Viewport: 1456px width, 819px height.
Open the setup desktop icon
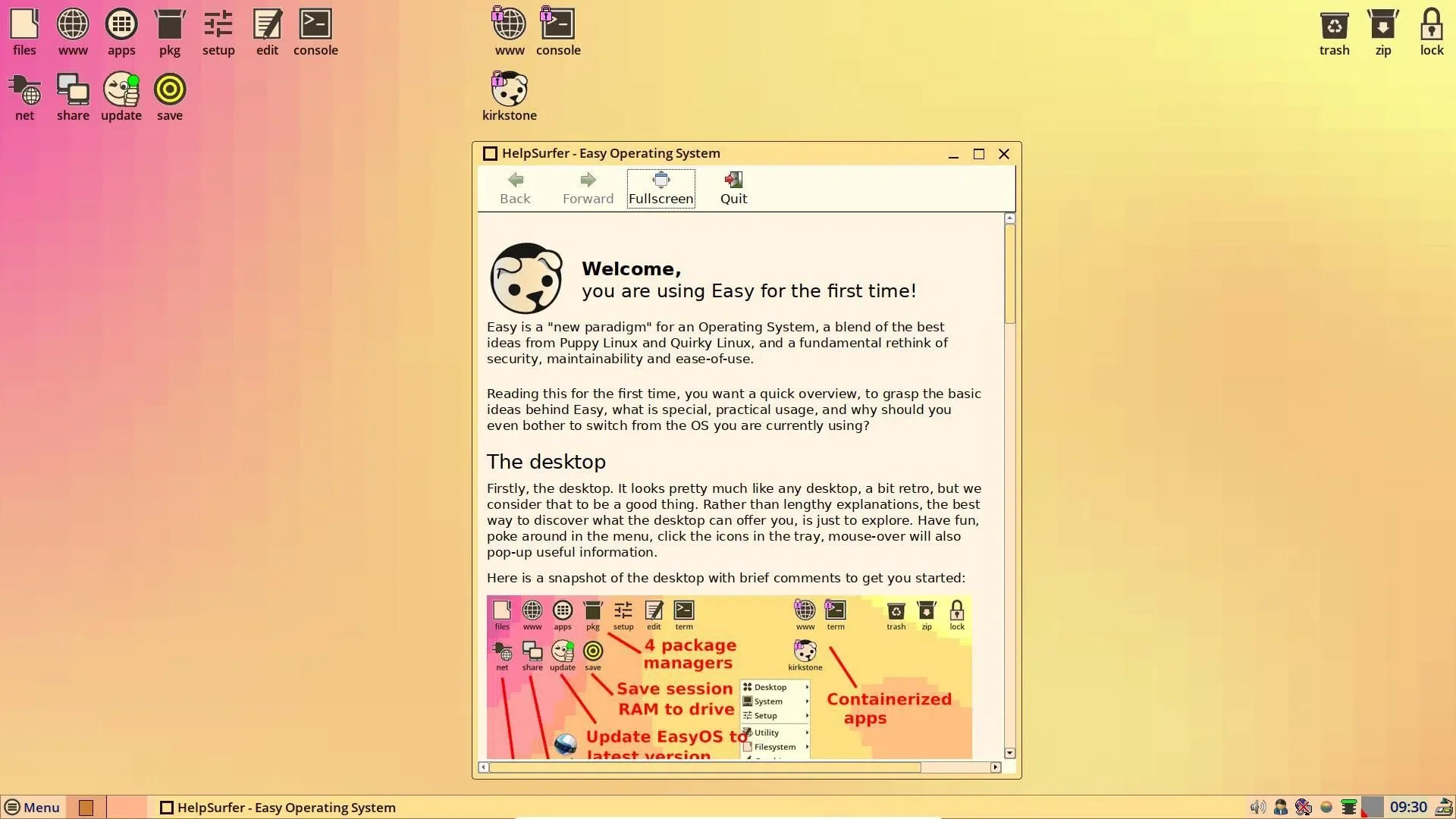pyautogui.click(x=218, y=32)
